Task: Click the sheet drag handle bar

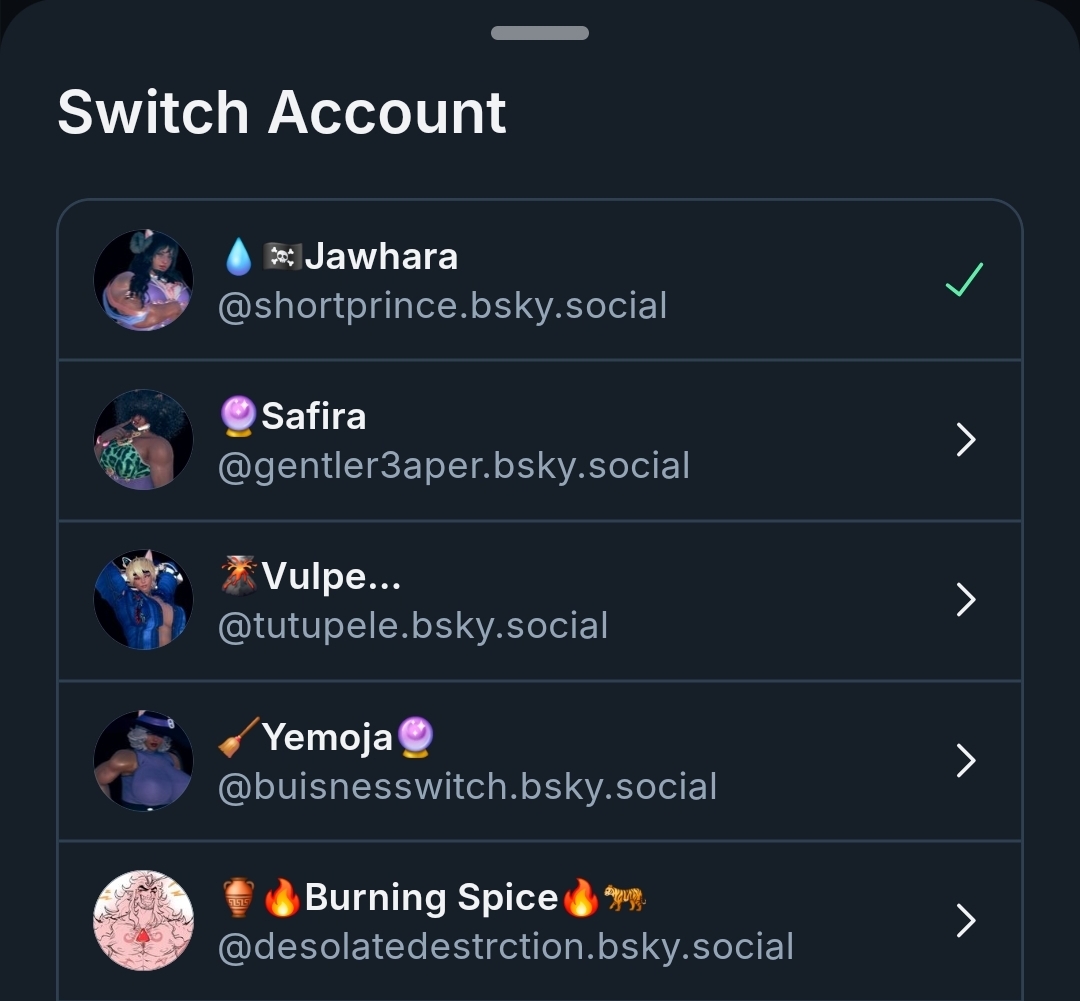Action: tap(540, 33)
